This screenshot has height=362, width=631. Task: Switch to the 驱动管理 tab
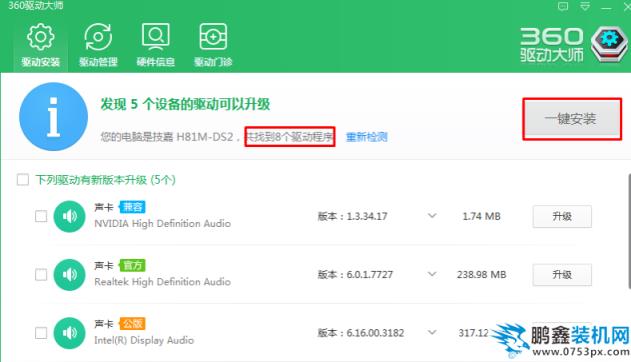pyautogui.click(x=98, y=45)
